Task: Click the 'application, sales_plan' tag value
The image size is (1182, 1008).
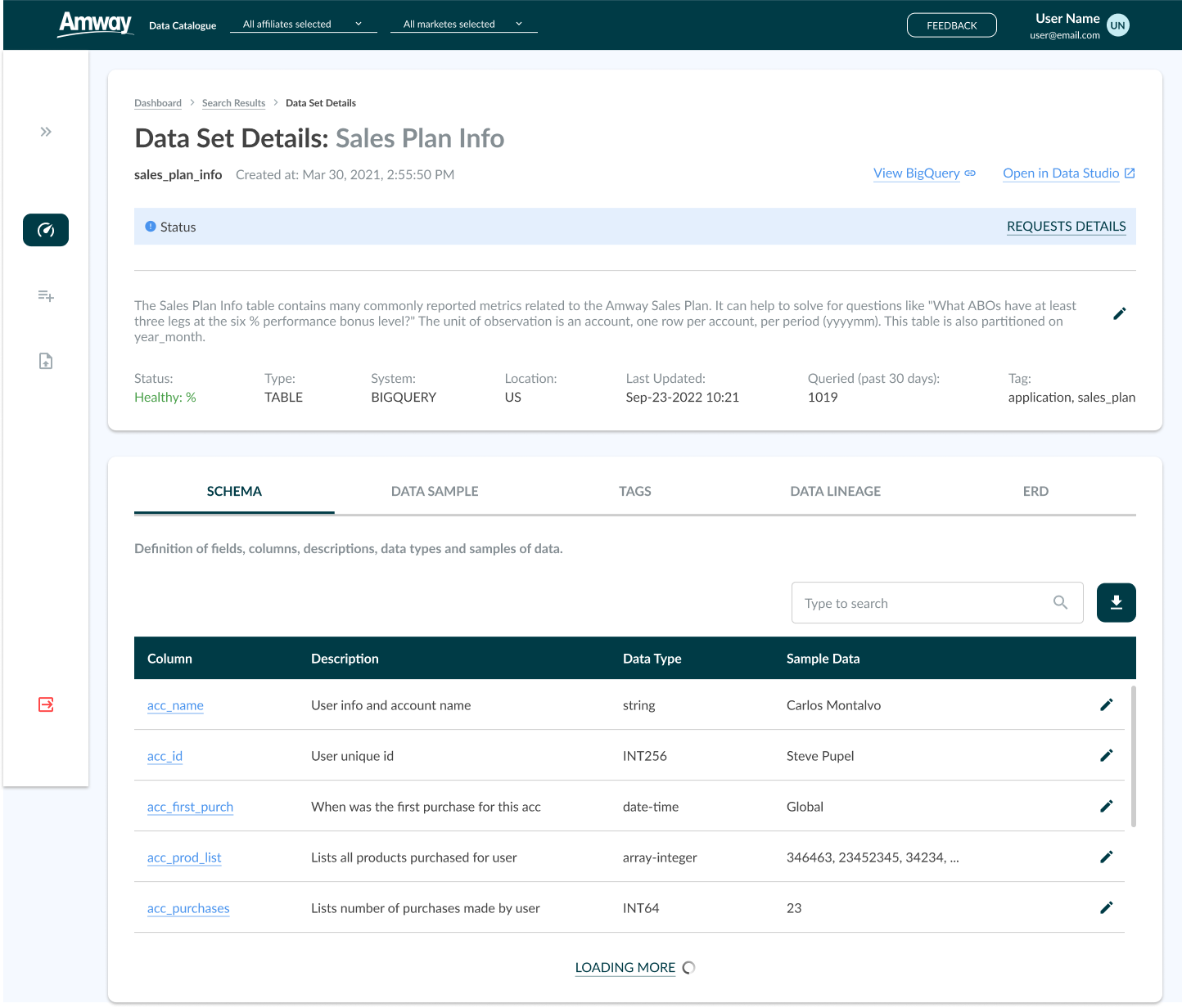Action: coord(1071,397)
